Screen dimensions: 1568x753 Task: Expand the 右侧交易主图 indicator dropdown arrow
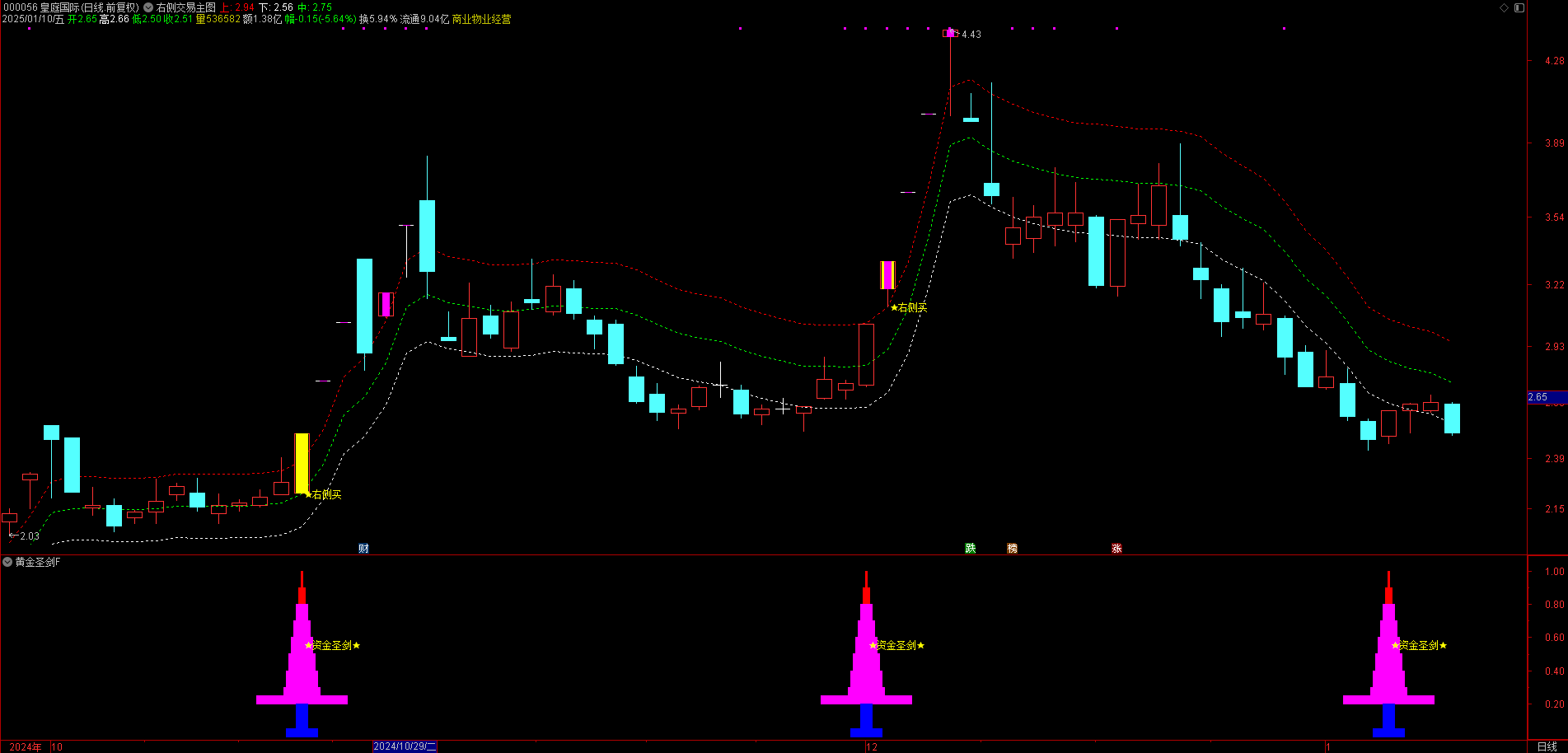pyautogui.click(x=148, y=7)
